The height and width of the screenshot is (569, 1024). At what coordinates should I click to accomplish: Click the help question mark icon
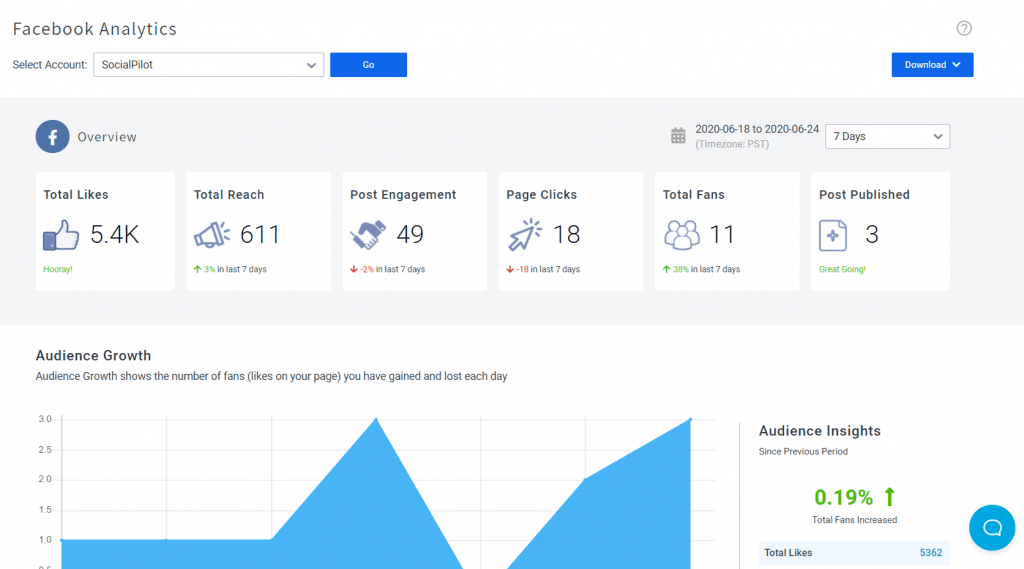click(x=964, y=28)
